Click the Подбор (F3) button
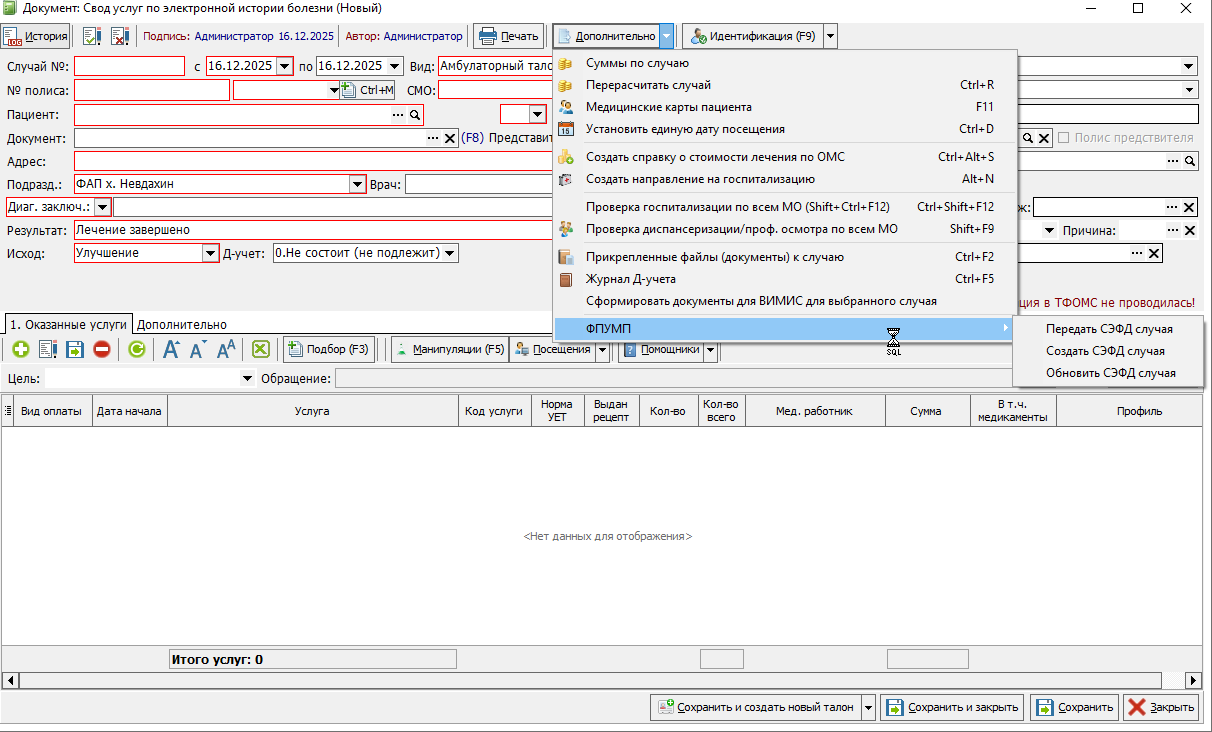The height and width of the screenshot is (732, 1212). (328, 350)
